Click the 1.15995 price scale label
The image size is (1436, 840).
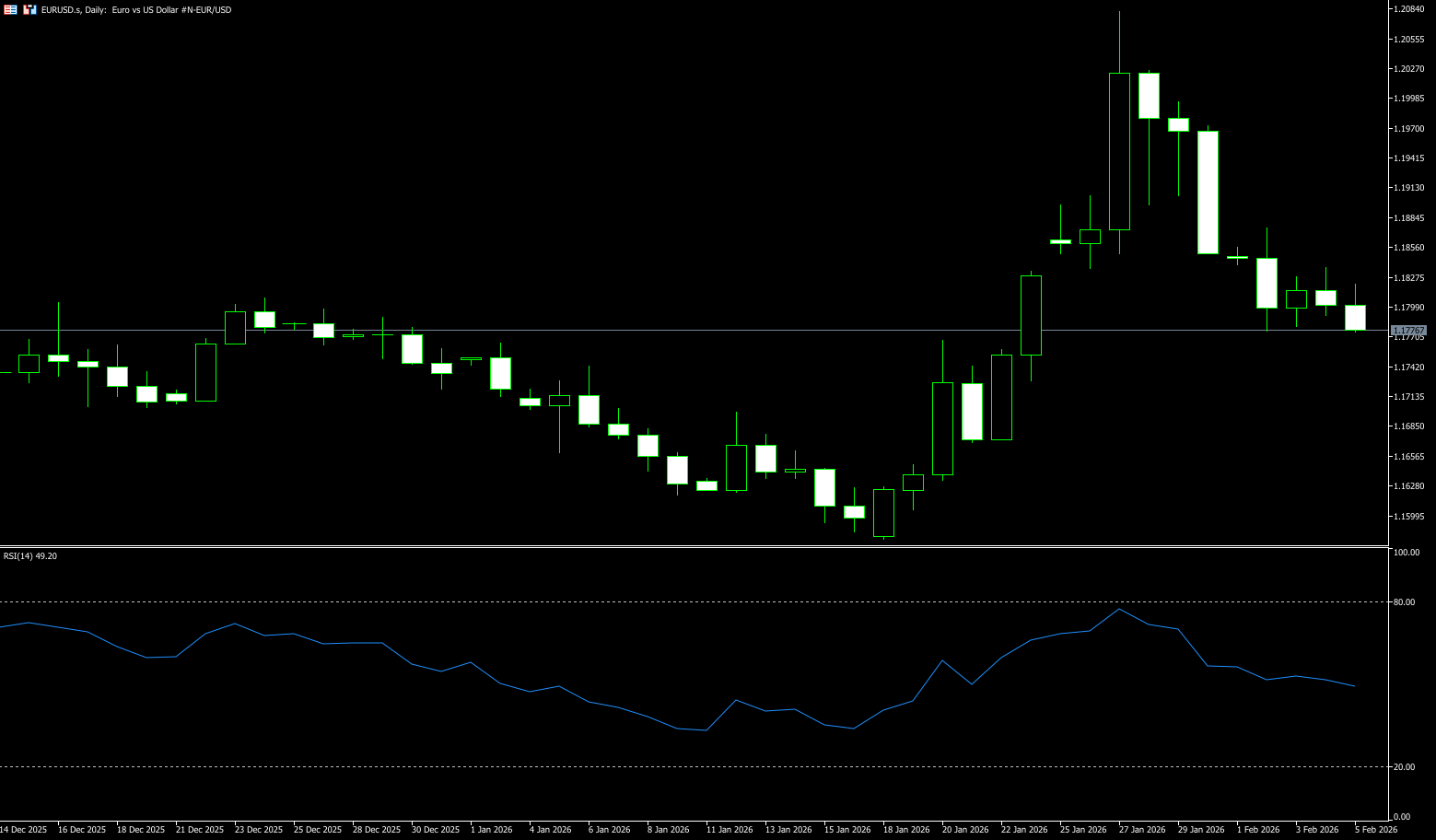(x=1409, y=516)
